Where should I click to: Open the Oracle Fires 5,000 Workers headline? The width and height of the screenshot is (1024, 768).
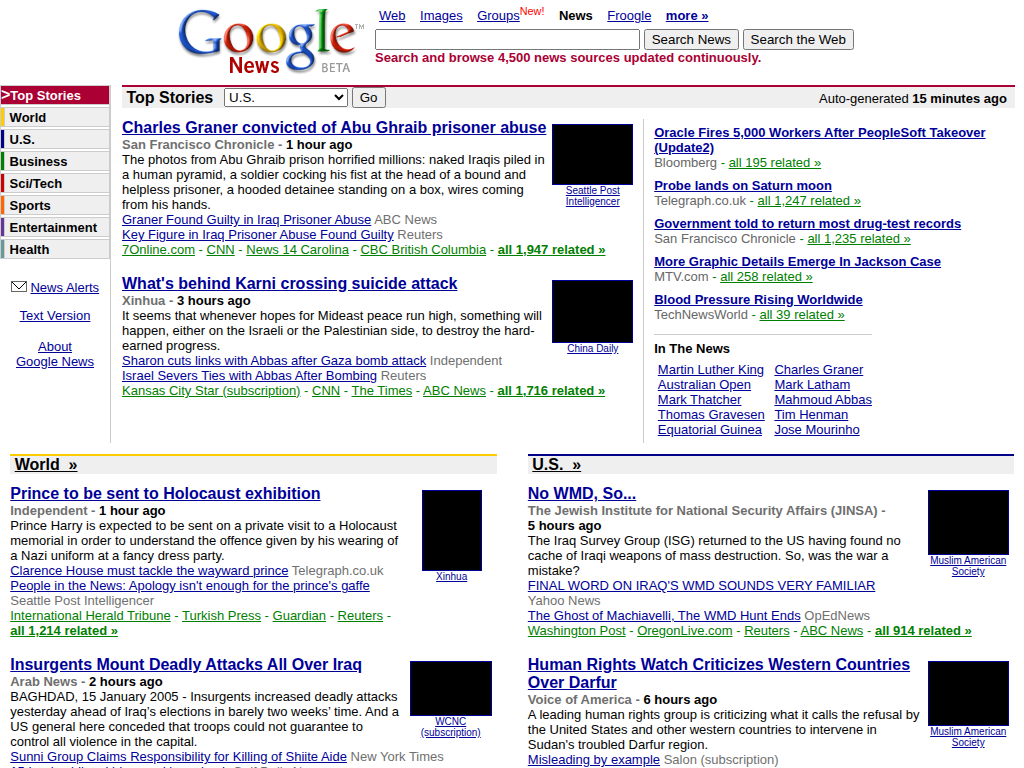[820, 140]
